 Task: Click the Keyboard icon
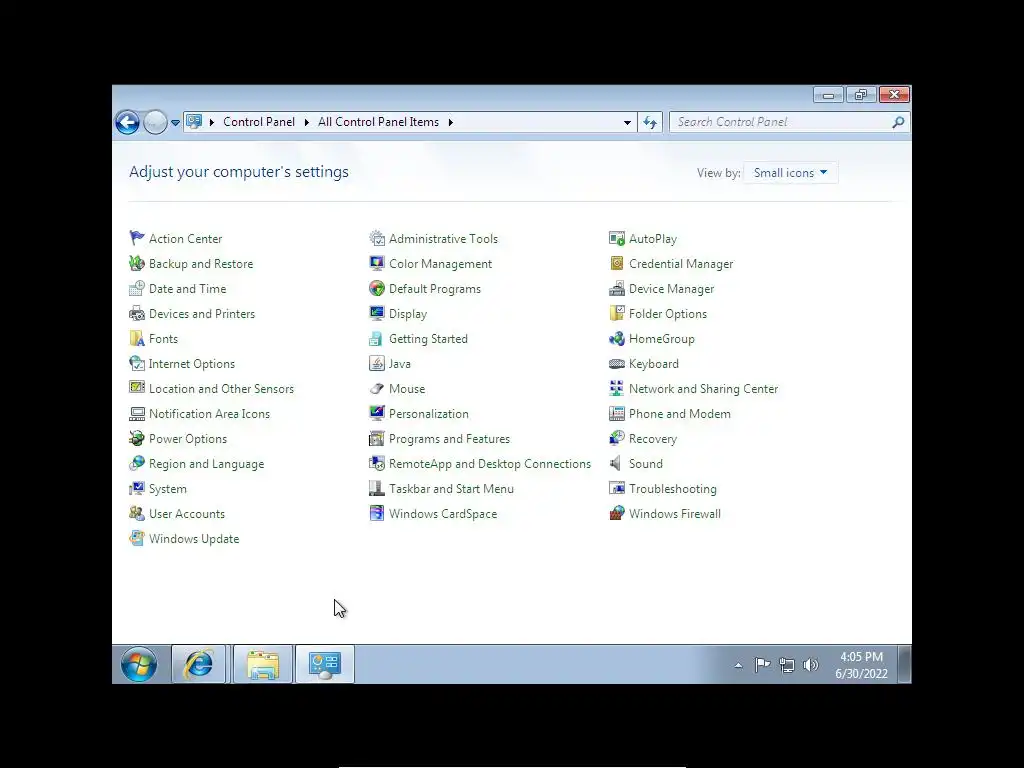pyautogui.click(x=616, y=363)
